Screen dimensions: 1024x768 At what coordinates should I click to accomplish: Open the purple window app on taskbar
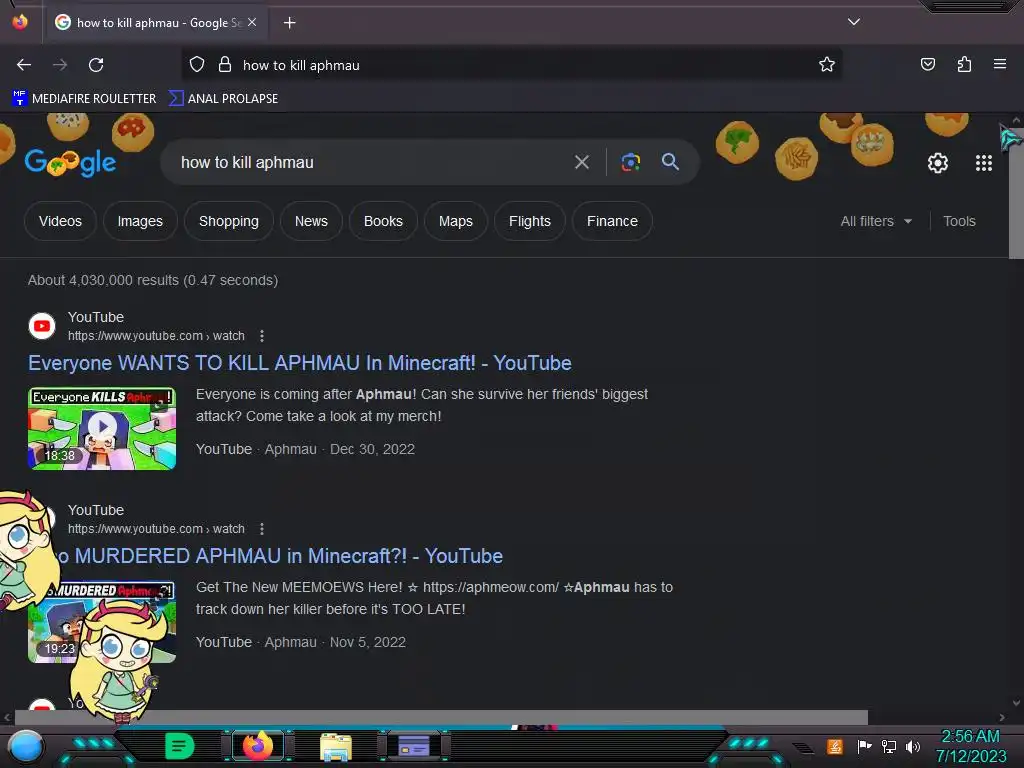pyautogui.click(x=414, y=746)
